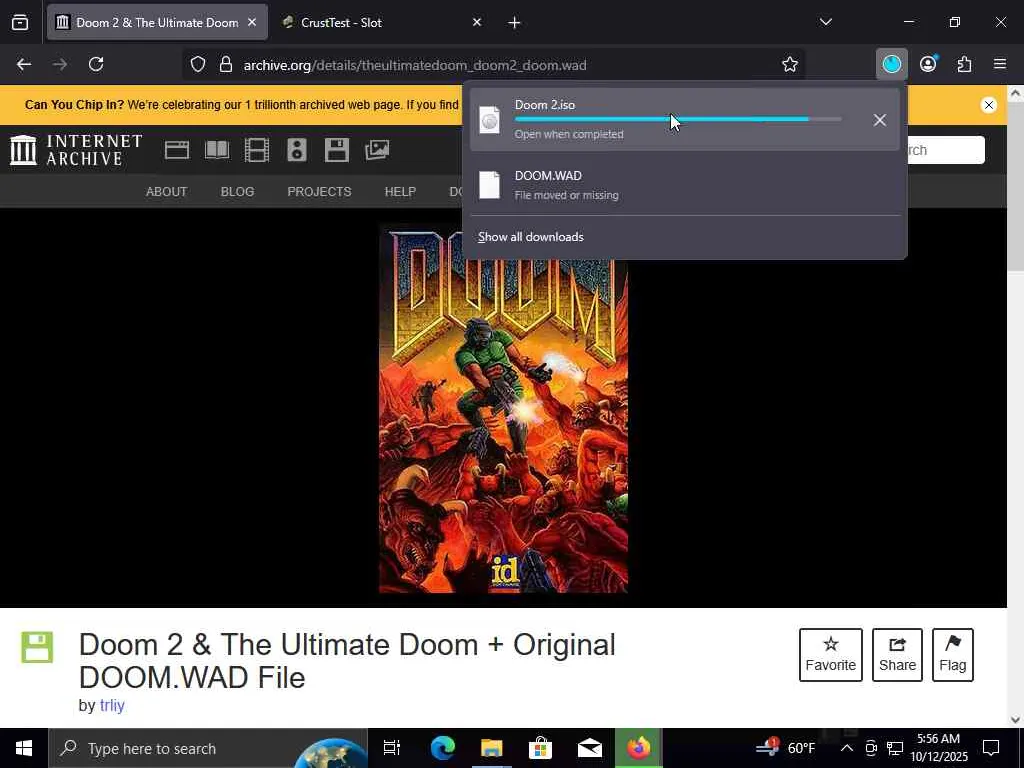1024x768 pixels.
Task: Open the ABOUT menu item
Action: [x=167, y=191]
